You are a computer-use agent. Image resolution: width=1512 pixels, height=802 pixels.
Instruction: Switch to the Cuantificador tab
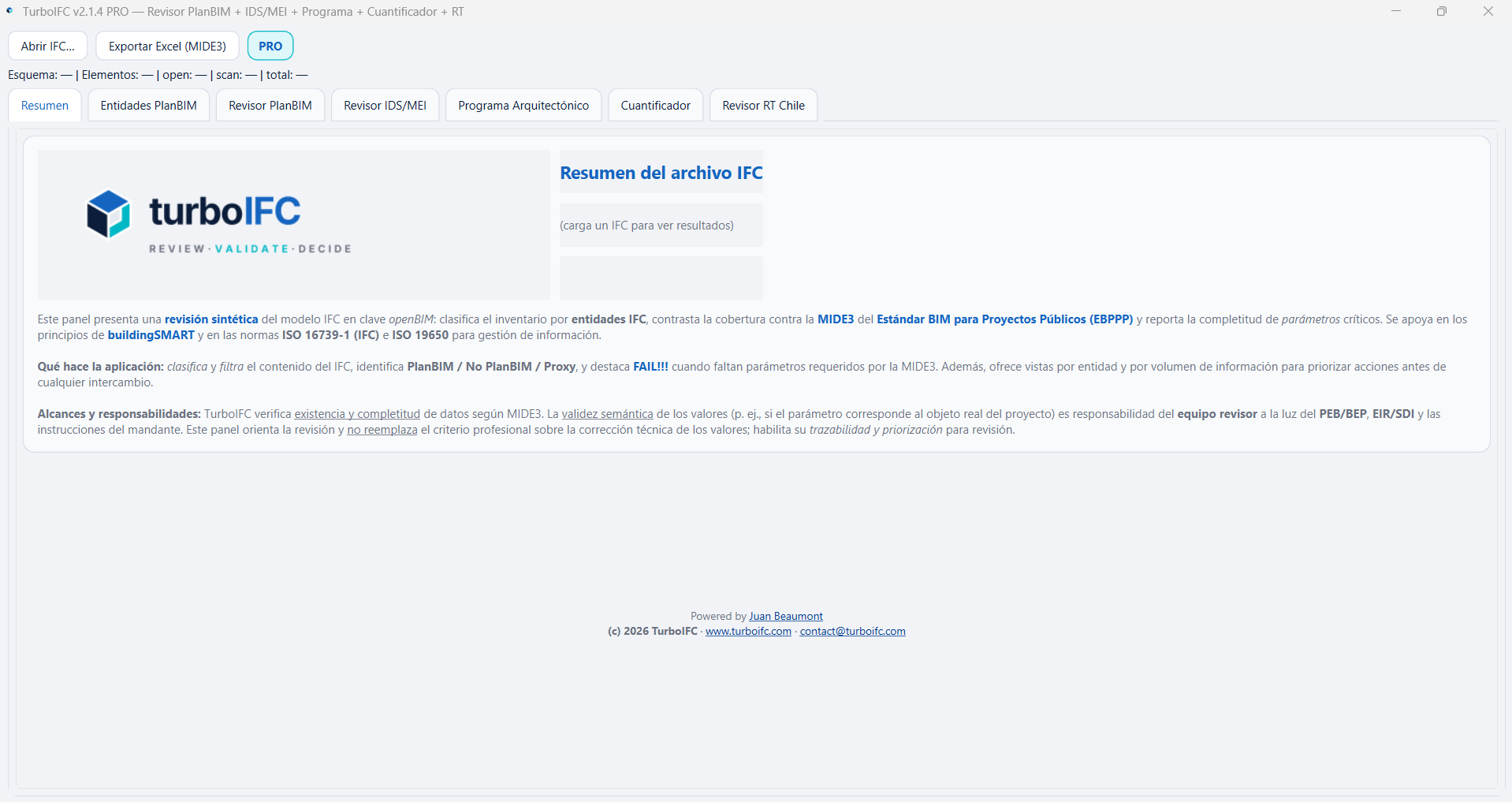tap(656, 106)
